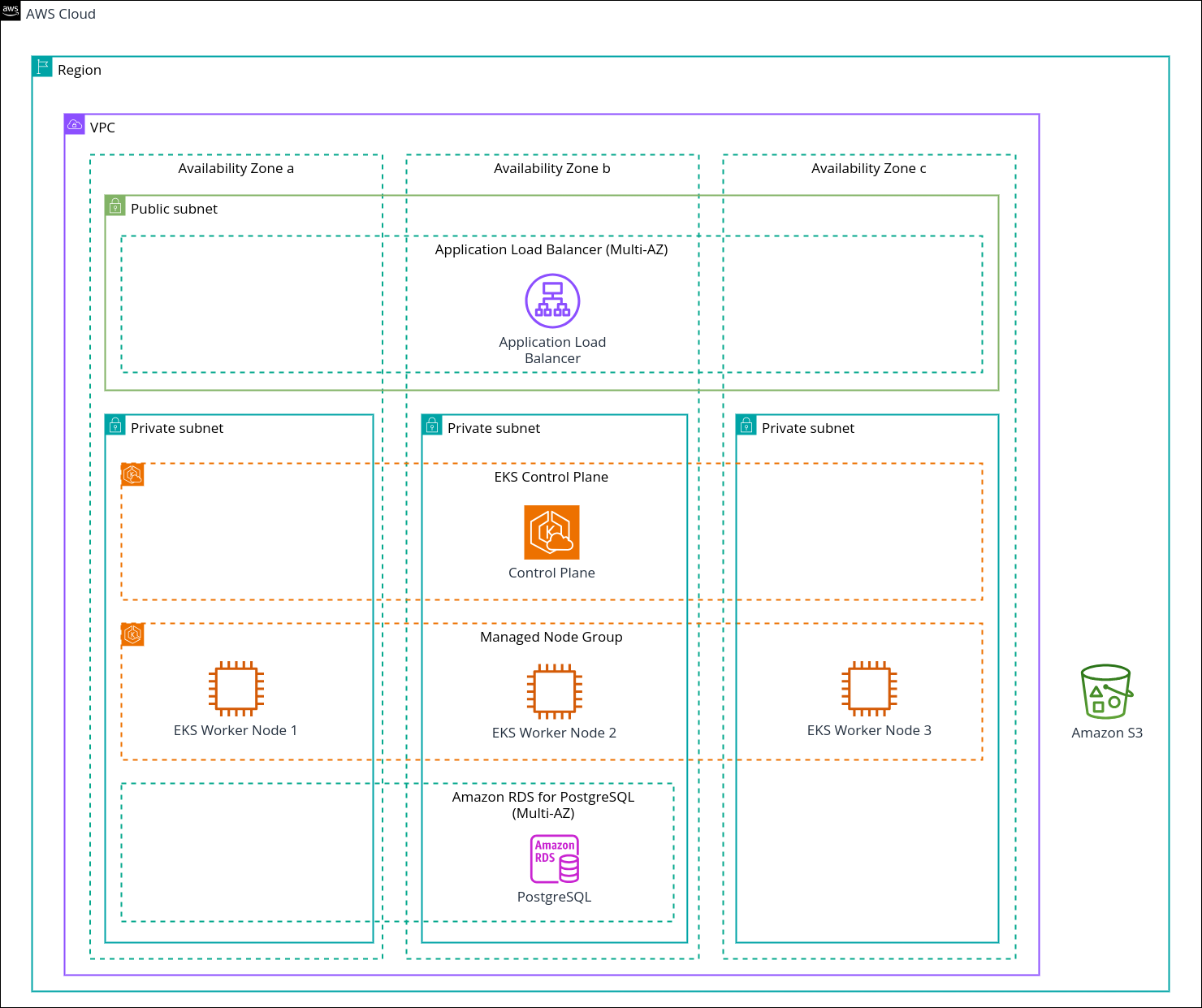Select the Region flag icon
Image resolution: width=1202 pixels, height=1008 pixels.
(x=42, y=67)
